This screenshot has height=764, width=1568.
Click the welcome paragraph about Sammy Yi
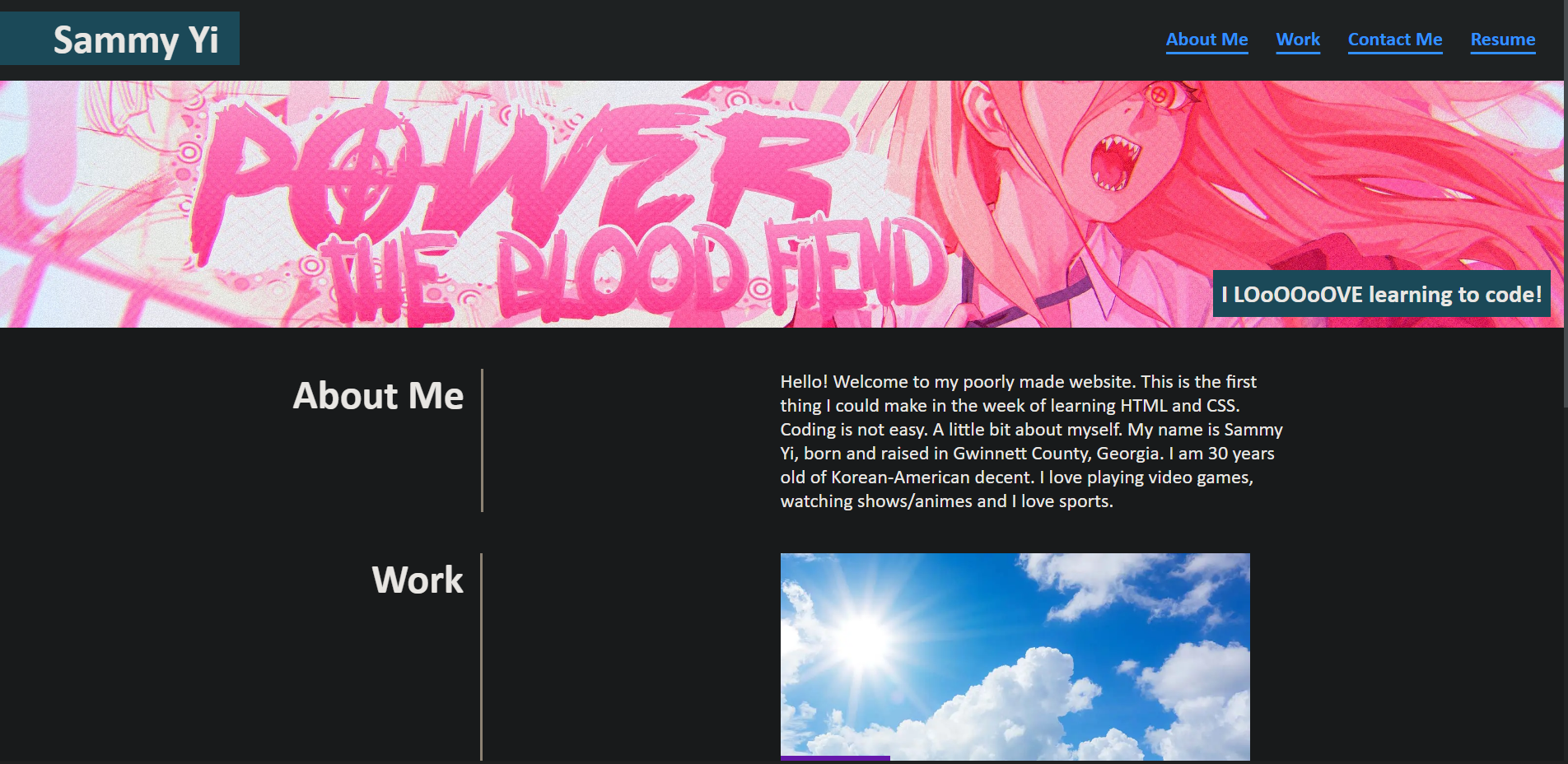coord(1032,441)
